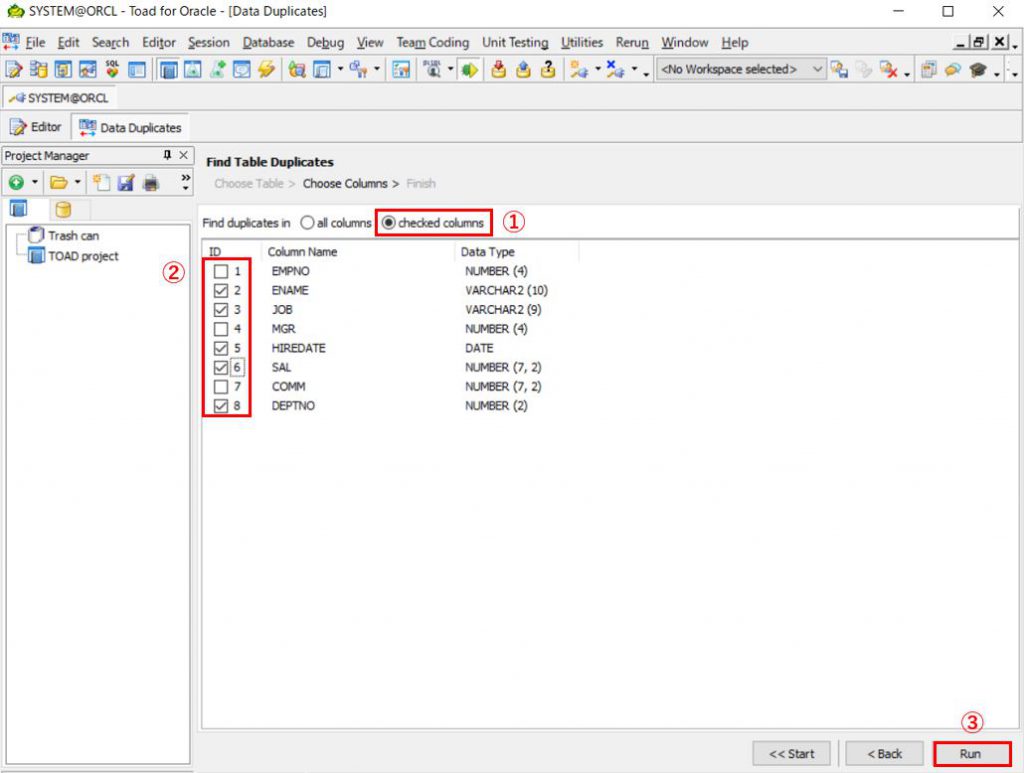The image size is (1024, 773).
Task: Click the '< Back' button
Action: coord(884,754)
